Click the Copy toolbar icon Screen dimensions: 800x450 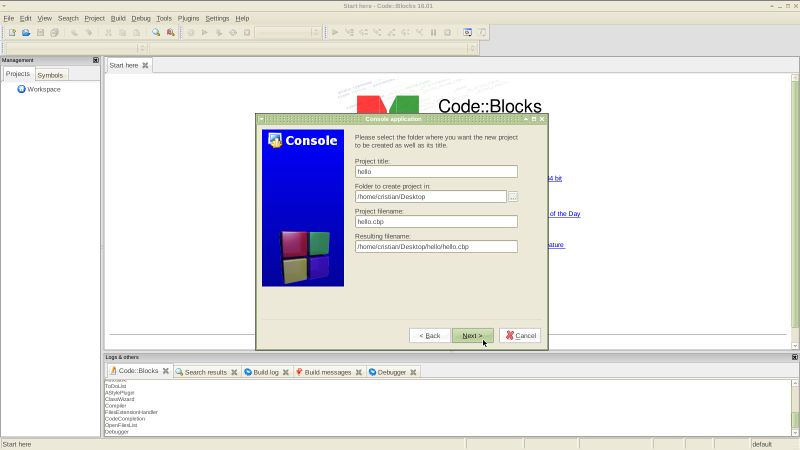122,32
